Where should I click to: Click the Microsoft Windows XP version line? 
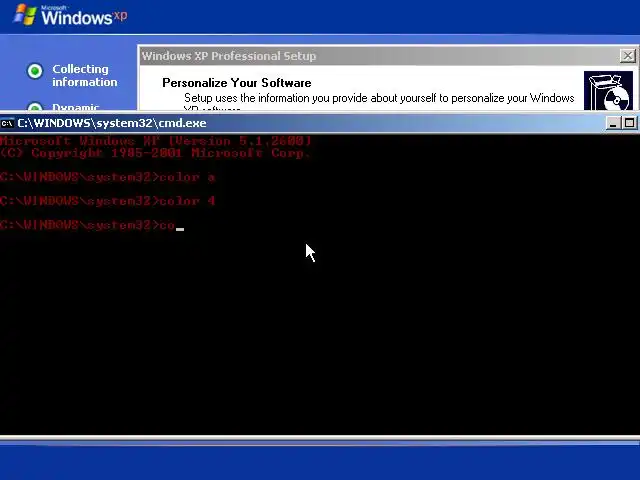[x=156, y=141]
